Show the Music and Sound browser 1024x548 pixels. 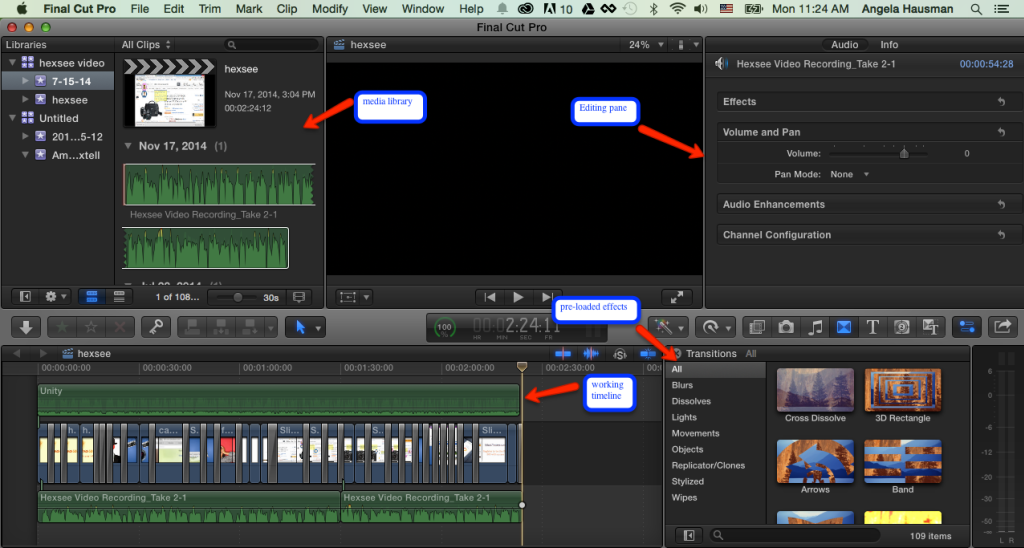(x=815, y=327)
